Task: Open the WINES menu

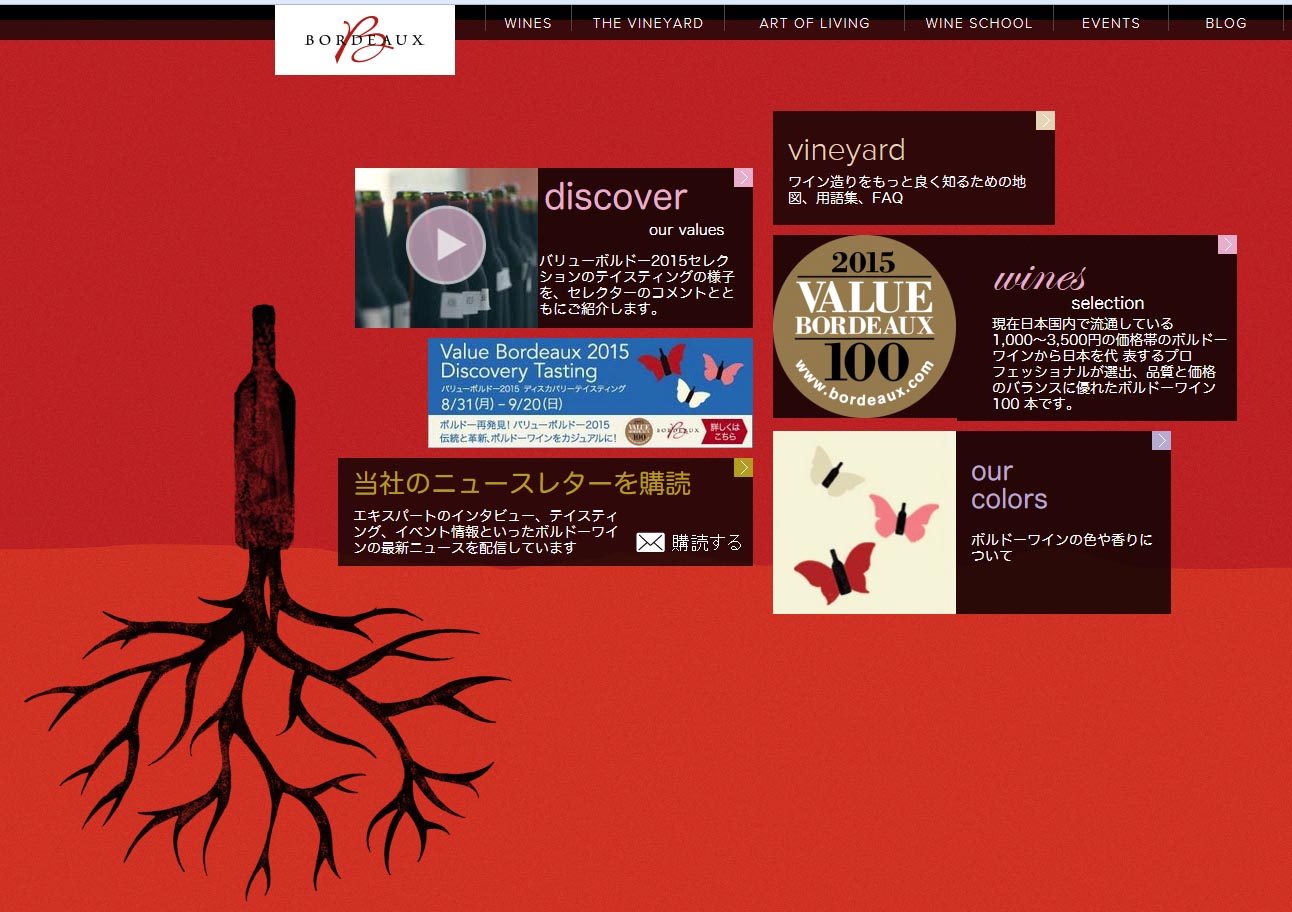Action: [528, 23]
